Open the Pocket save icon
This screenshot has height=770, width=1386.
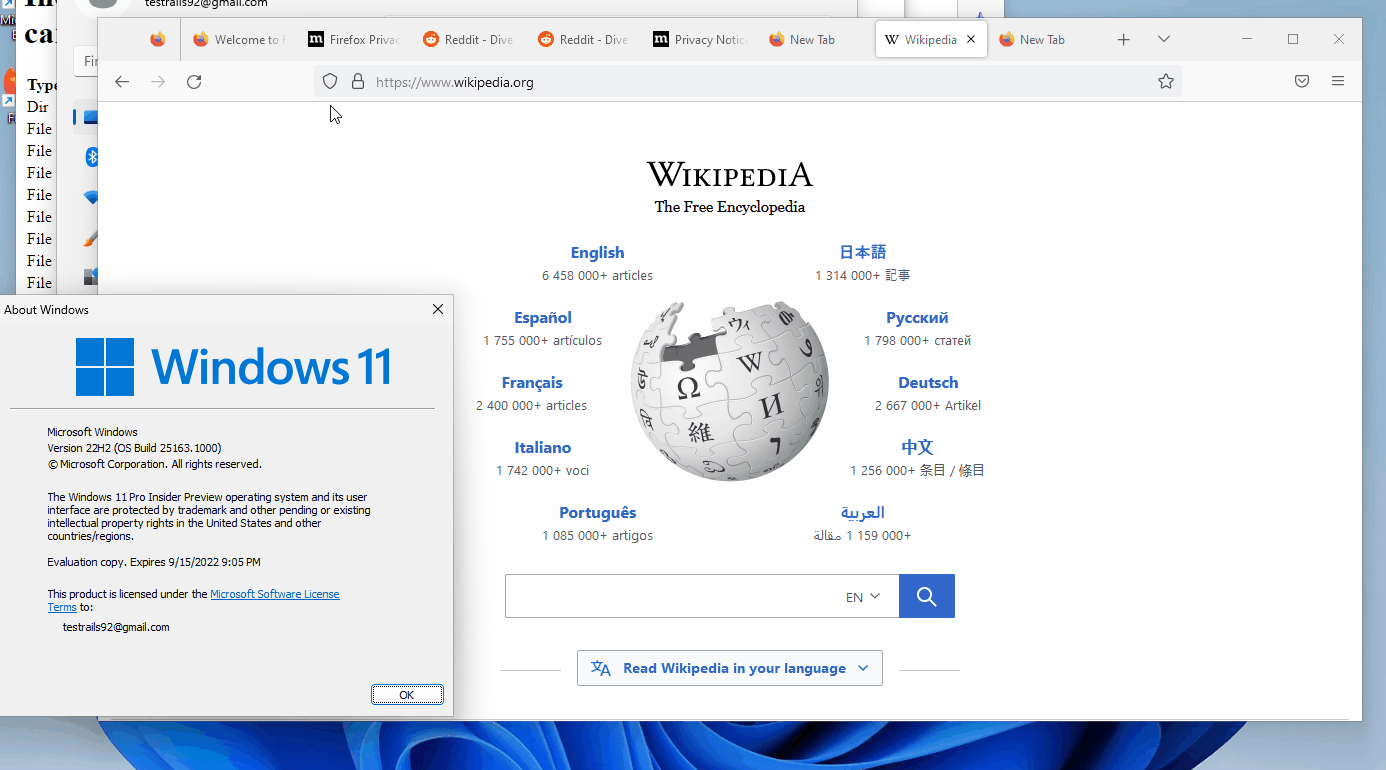click(x=1302, y=82)
